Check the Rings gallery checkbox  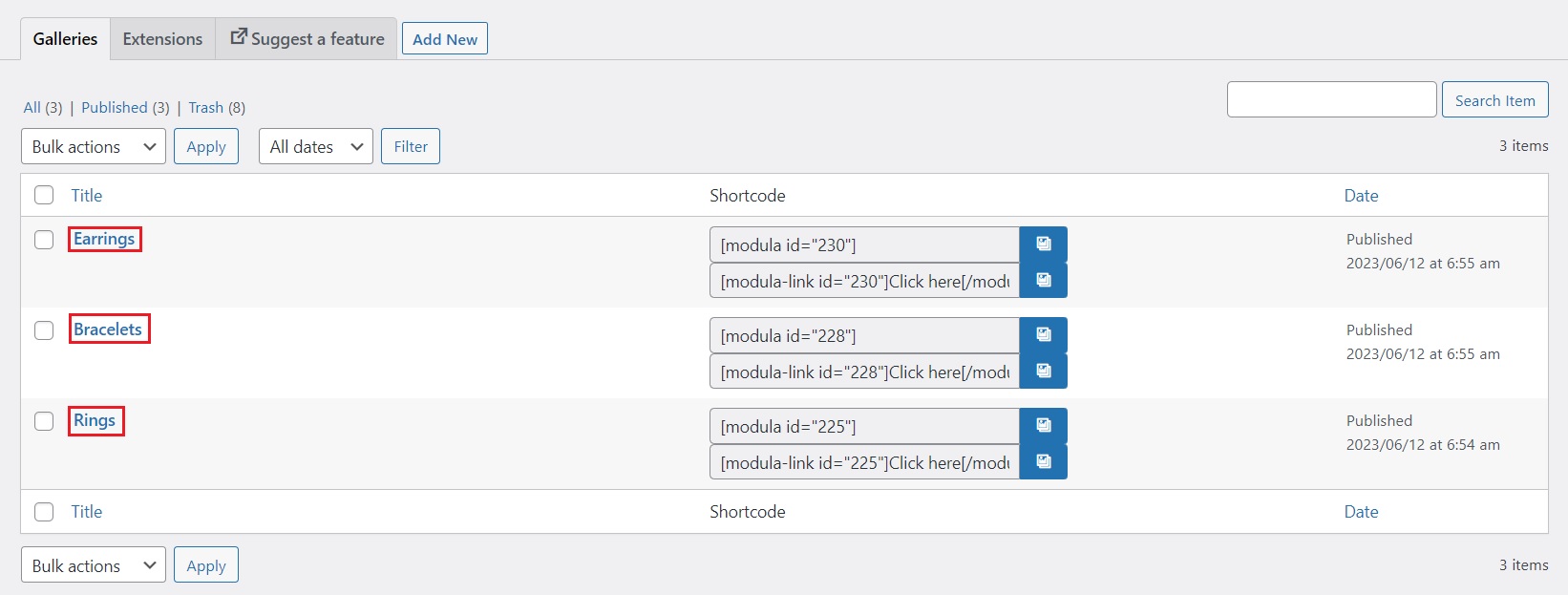click(x=44, y=421)
